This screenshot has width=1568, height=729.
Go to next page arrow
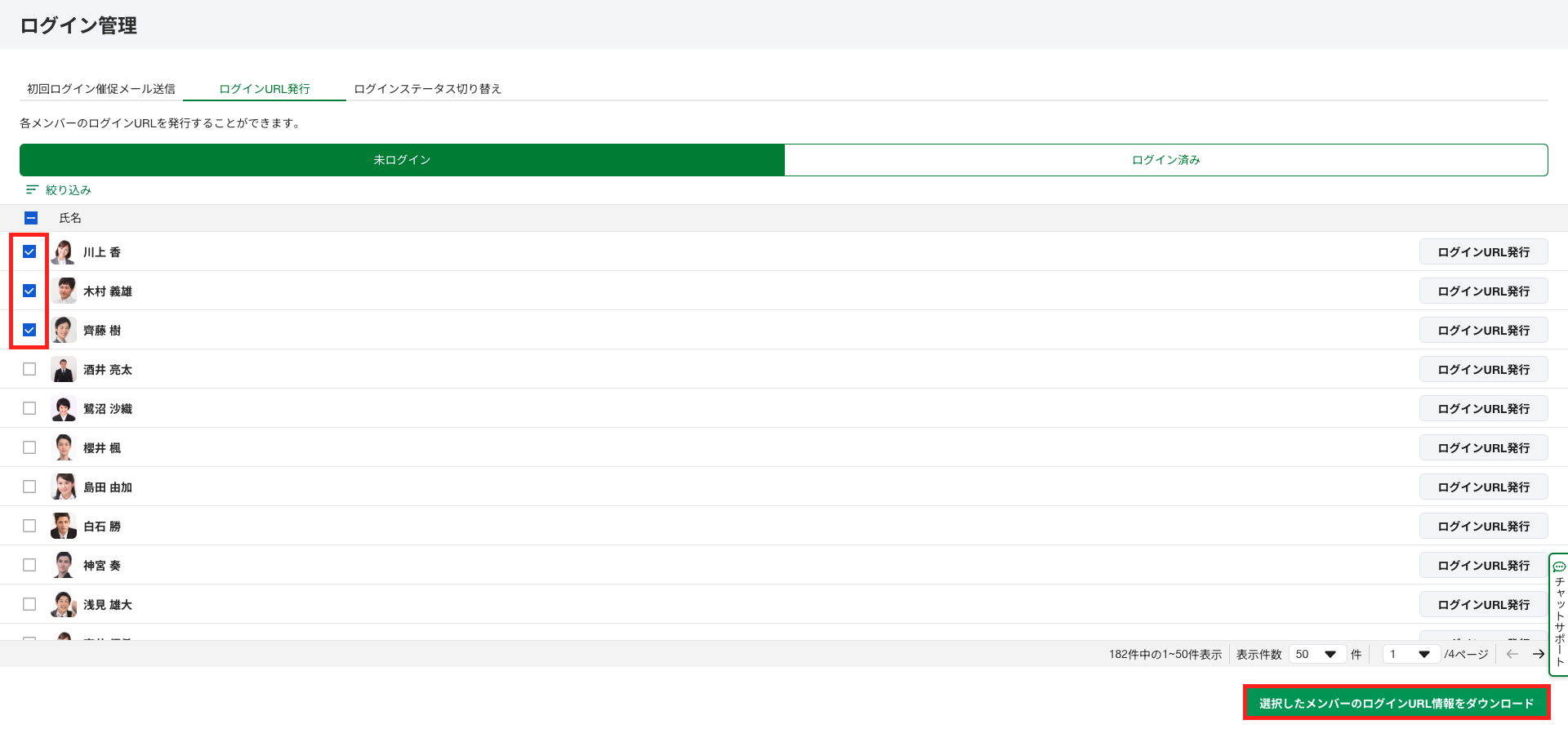[x=1538, y=654]
